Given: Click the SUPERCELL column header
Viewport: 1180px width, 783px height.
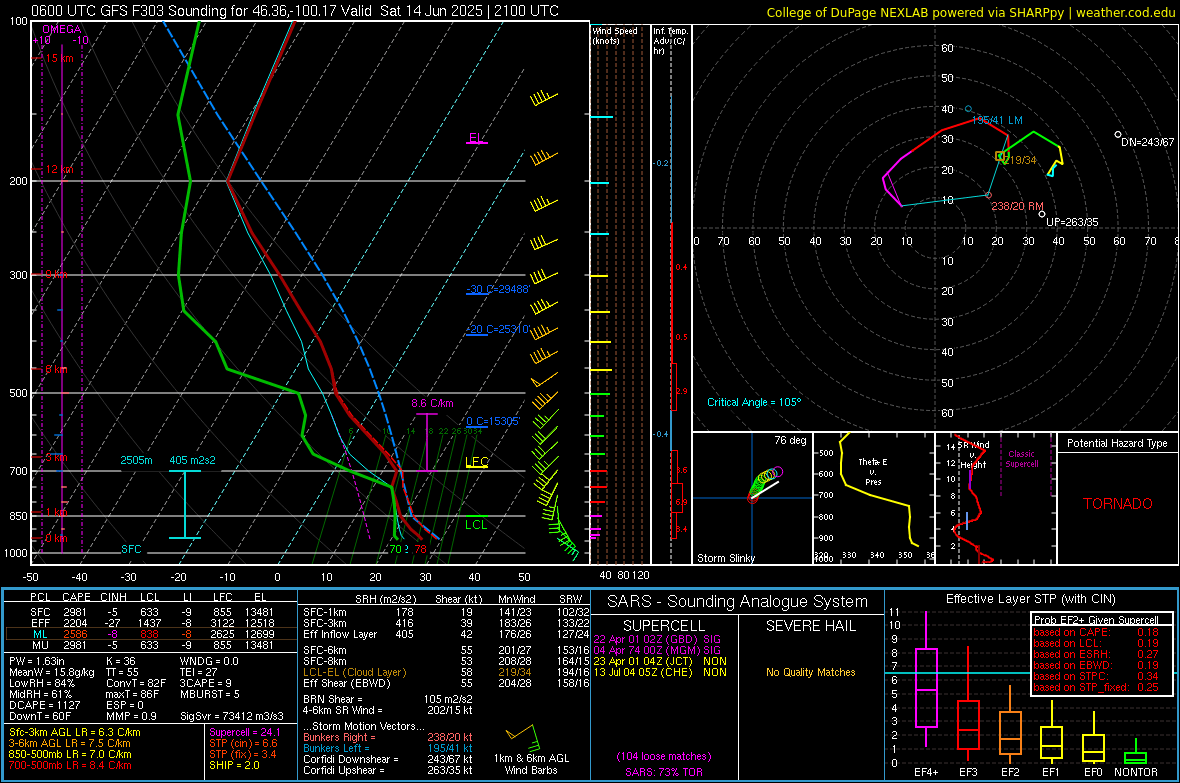Looking at the screenshot, I should [664, 626].
